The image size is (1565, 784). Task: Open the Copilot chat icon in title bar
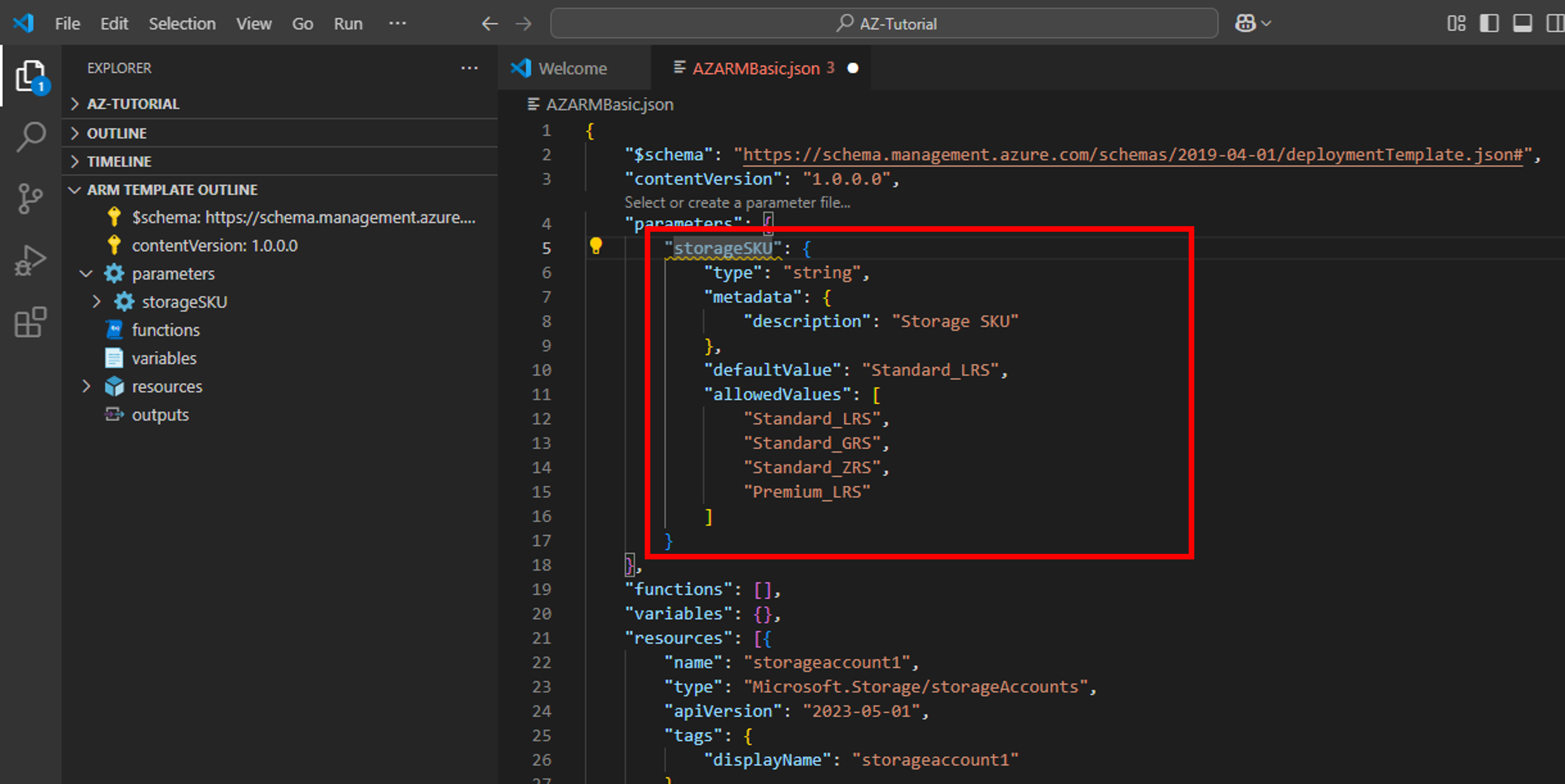1245,23
